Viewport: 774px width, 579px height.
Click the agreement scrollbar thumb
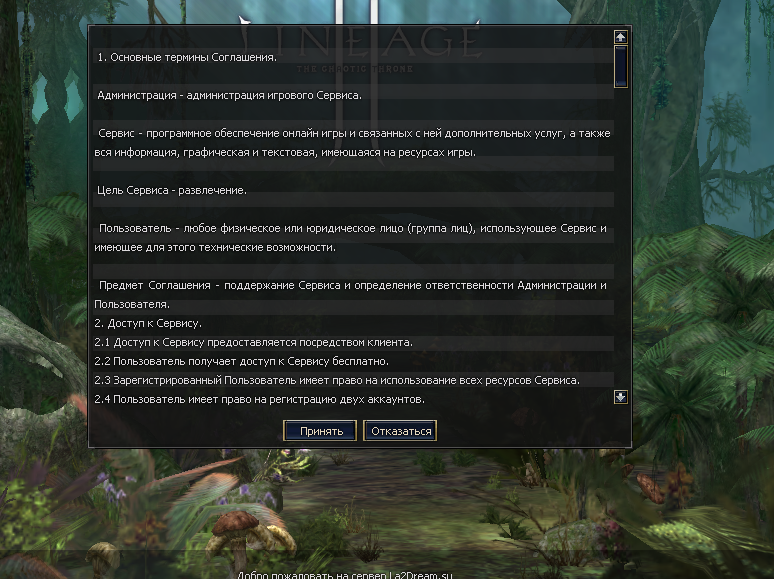pos(620,66)
